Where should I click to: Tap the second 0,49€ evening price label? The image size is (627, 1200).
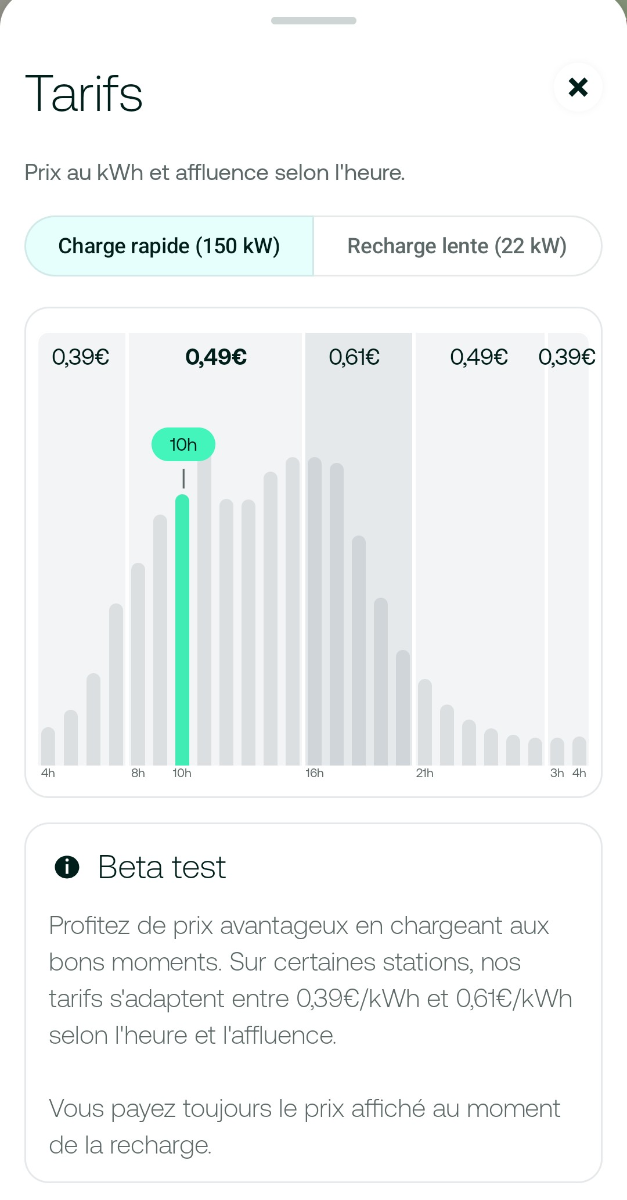coord(479,357)
